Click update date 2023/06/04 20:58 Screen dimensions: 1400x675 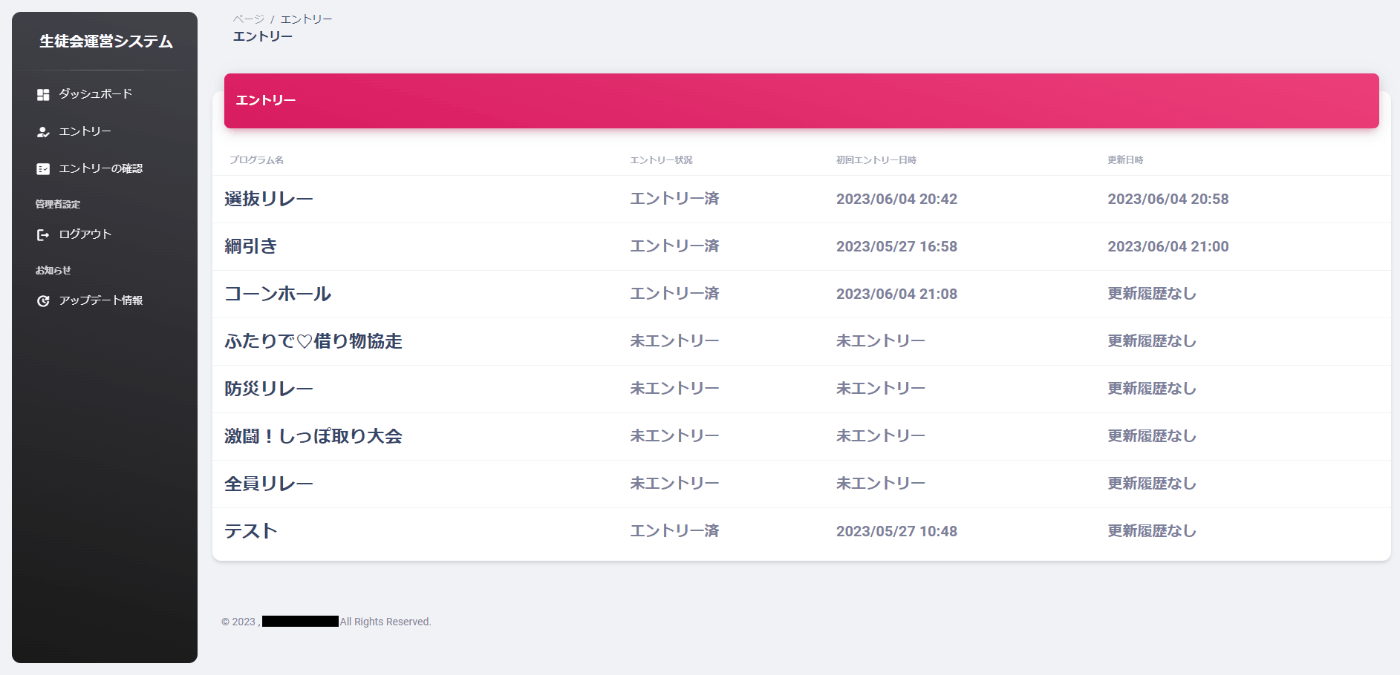point(1168,199)
